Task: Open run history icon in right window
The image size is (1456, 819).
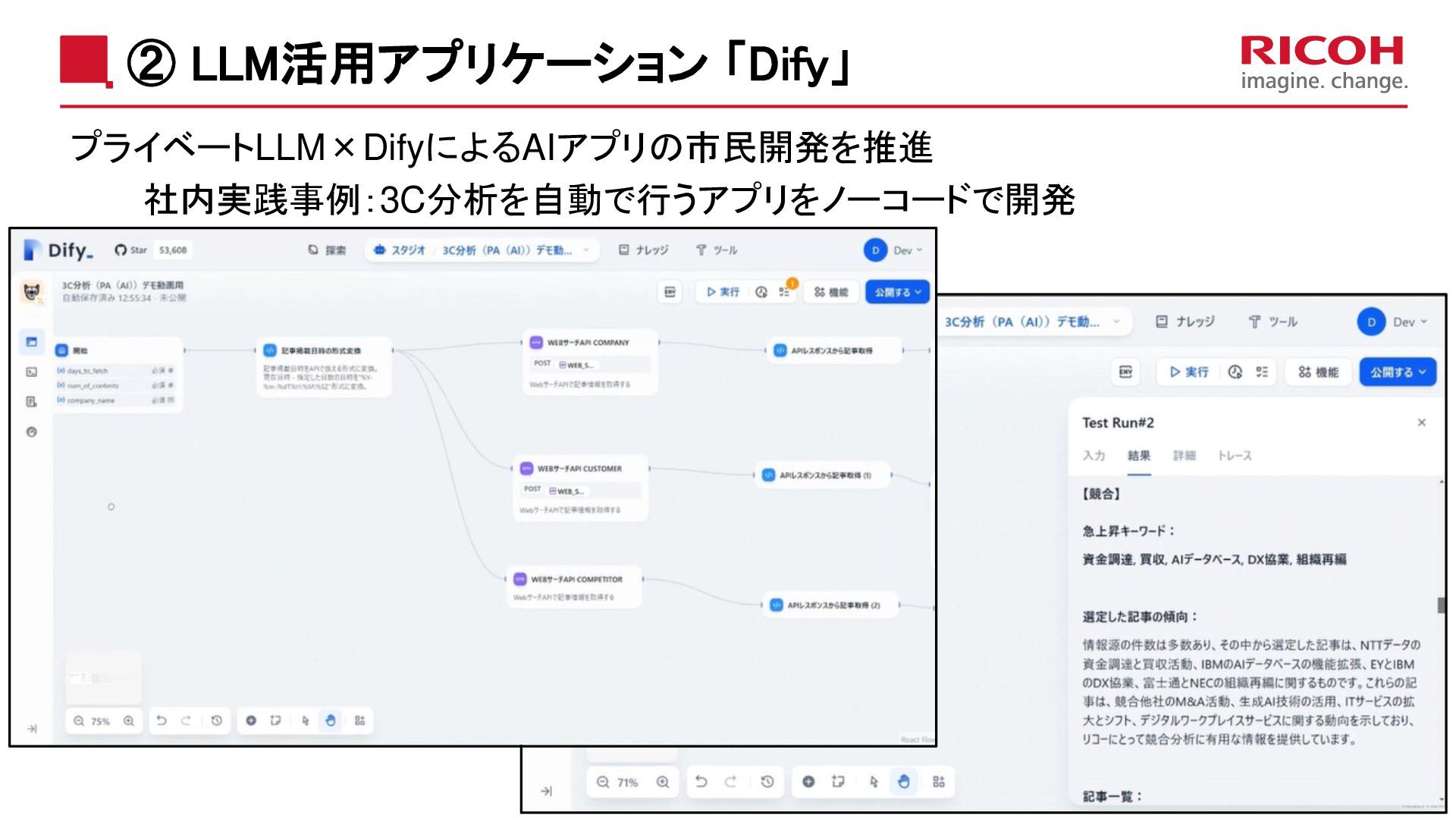Action: (1235, 372)
